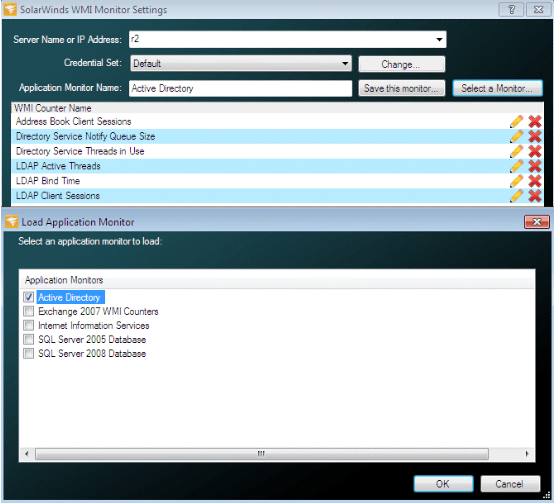The width and height of the screenshot is (555, 503).
Task: Click the Select a Monitor button
Action: click(497, 88)
